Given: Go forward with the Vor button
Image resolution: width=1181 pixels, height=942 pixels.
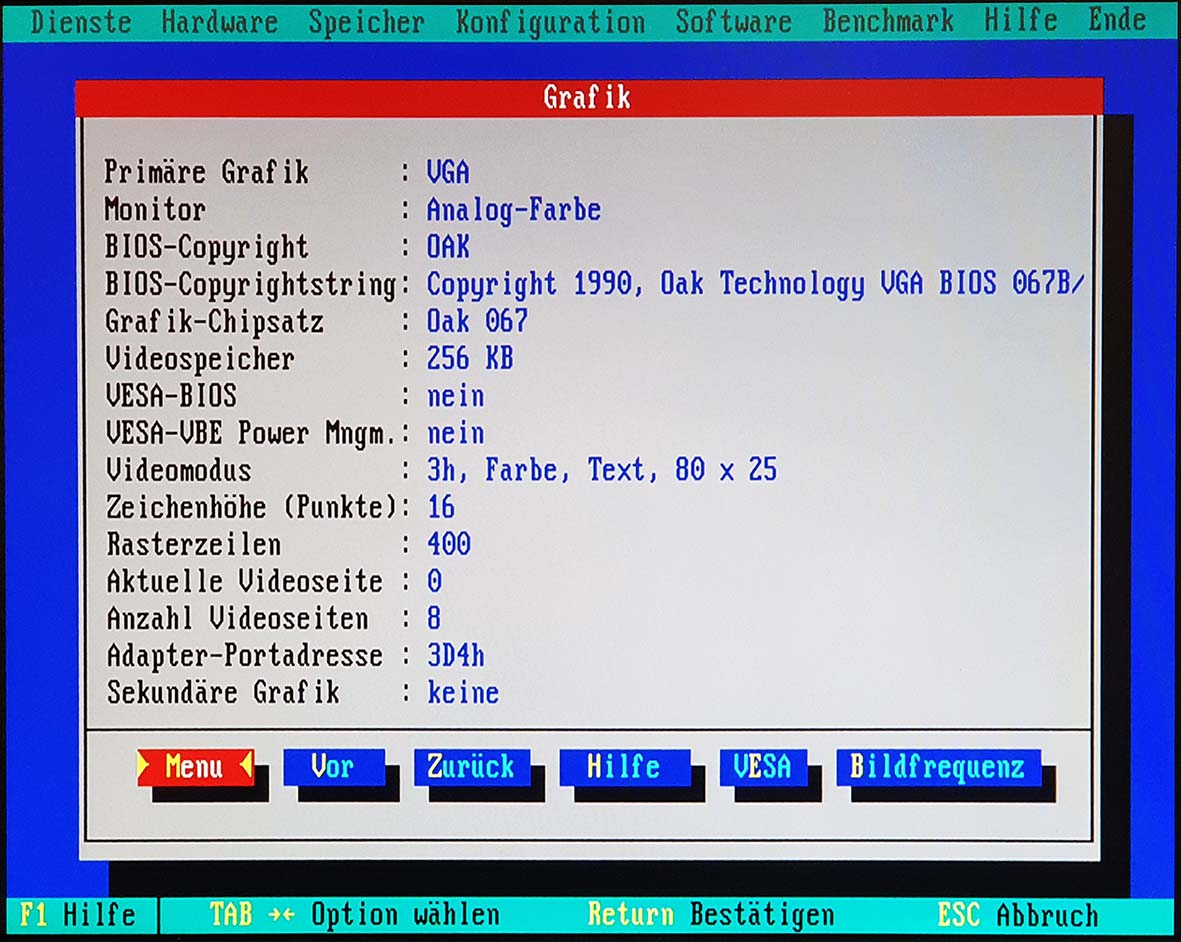Looking at the screenshot, I should [334, 767].
